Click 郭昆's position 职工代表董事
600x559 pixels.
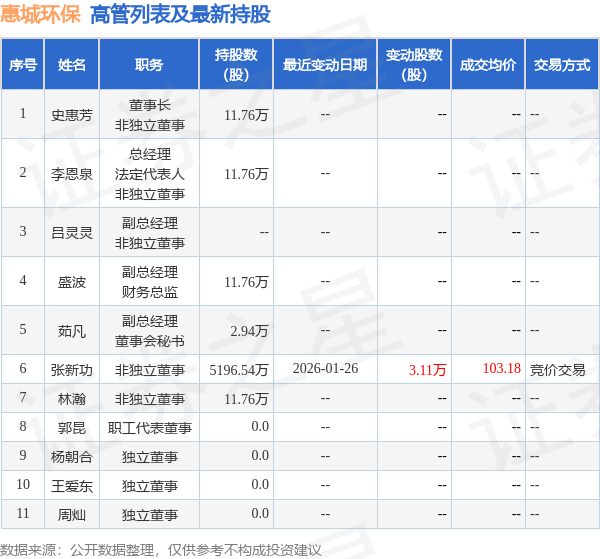pos(150,428)
